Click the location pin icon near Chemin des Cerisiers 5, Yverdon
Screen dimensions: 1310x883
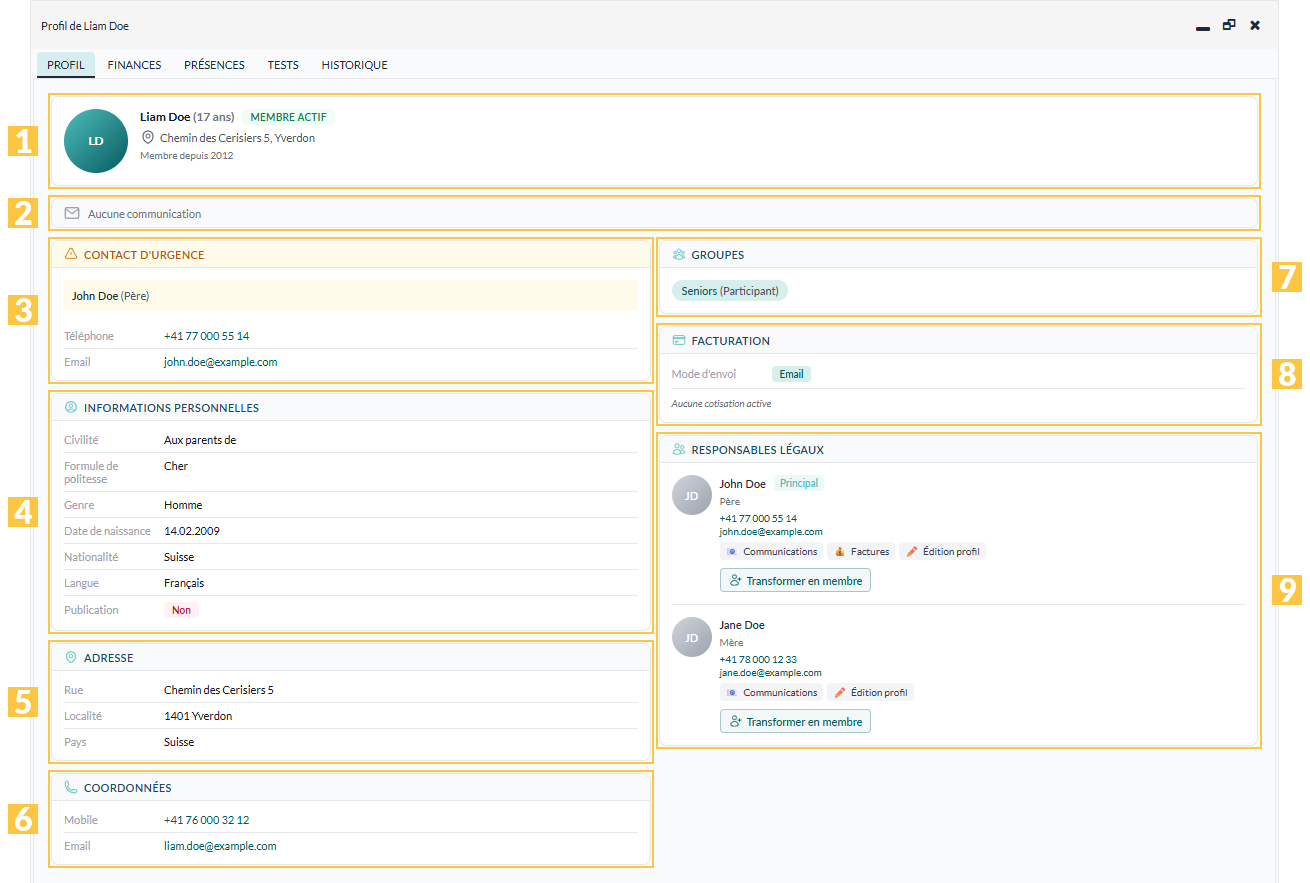pyautogui.click(x=148, y=138)
